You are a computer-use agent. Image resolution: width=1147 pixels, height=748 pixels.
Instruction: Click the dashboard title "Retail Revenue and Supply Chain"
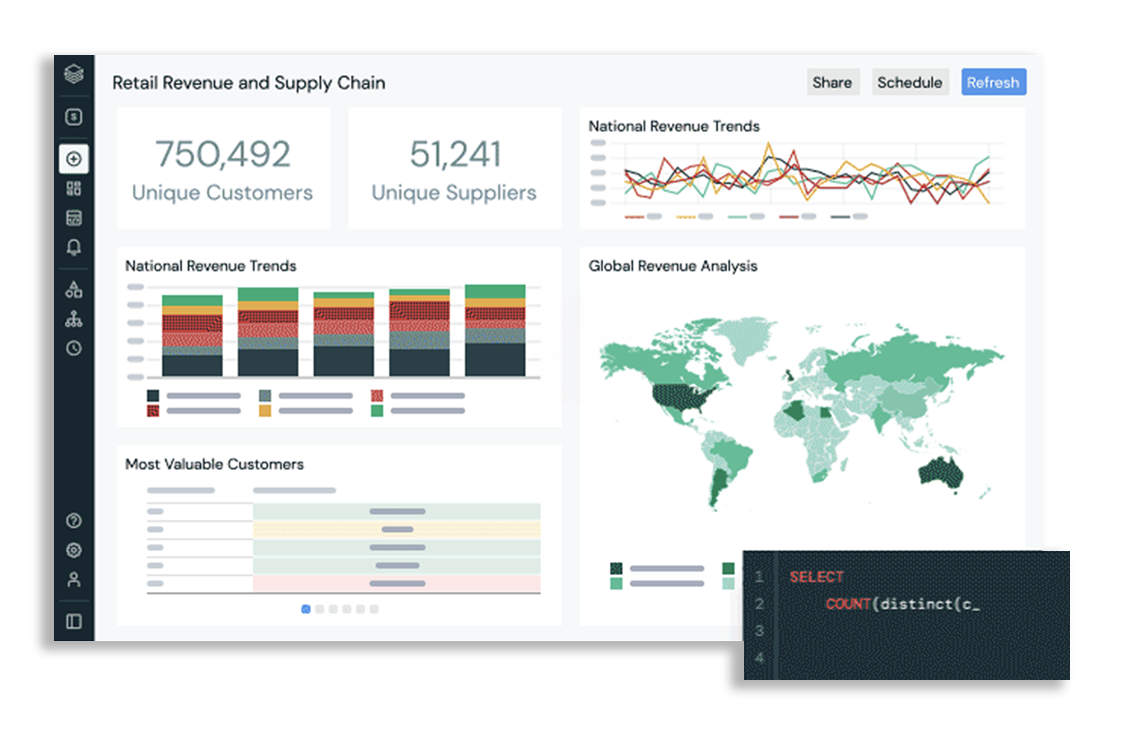(249, 83)
